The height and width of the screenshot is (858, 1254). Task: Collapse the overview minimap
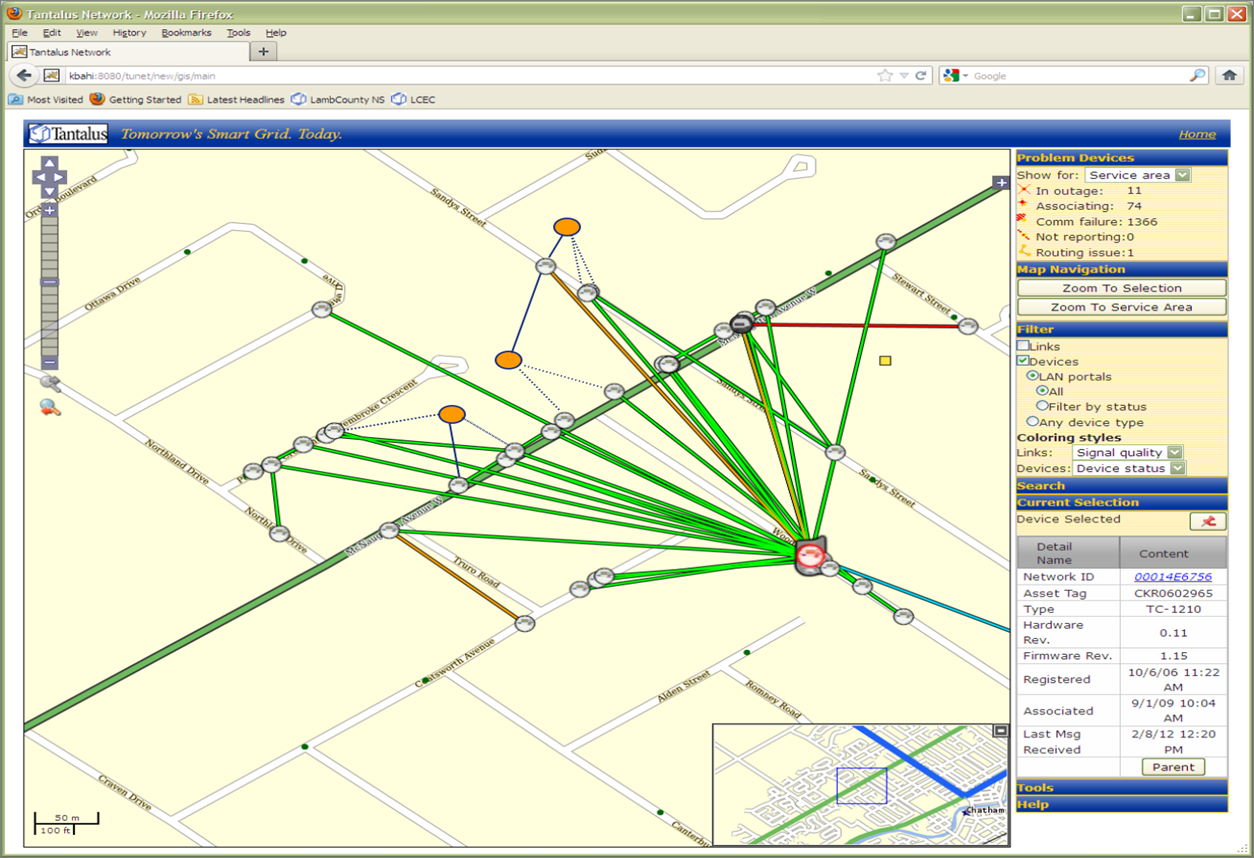(x=1000, y=732)
